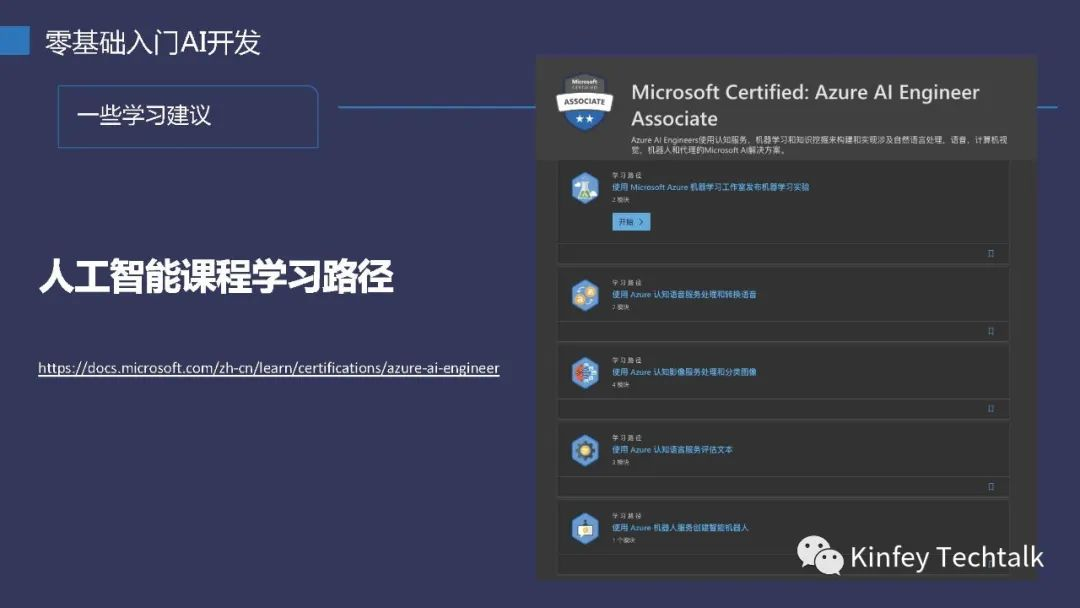Viewport: 1080px width, 608px height.
Task: Click the 2 模块 count under machine learning path
Action: click(621, 200)
